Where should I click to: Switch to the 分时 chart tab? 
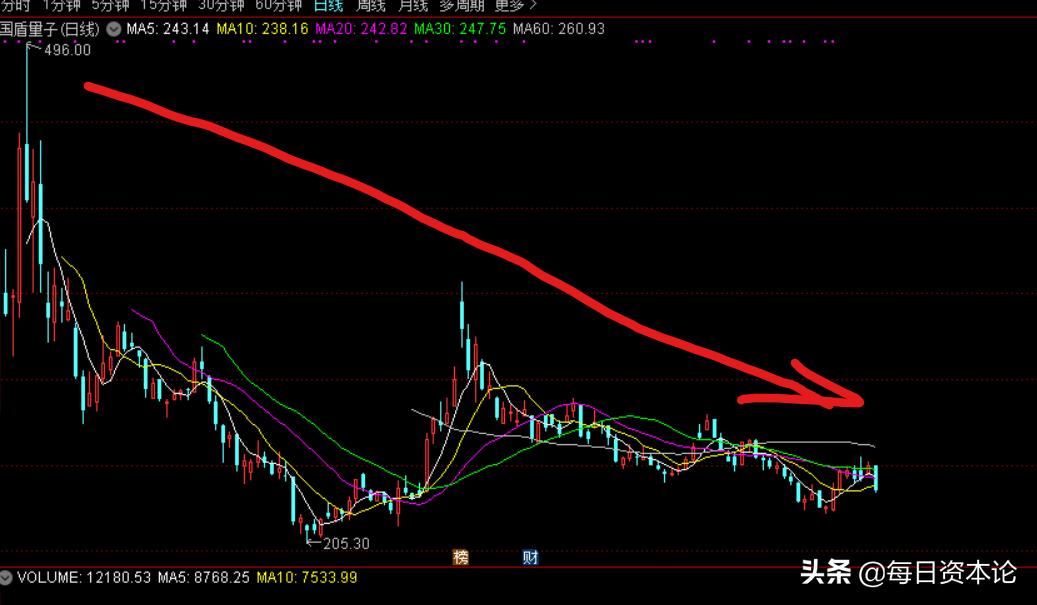[15, 6]
